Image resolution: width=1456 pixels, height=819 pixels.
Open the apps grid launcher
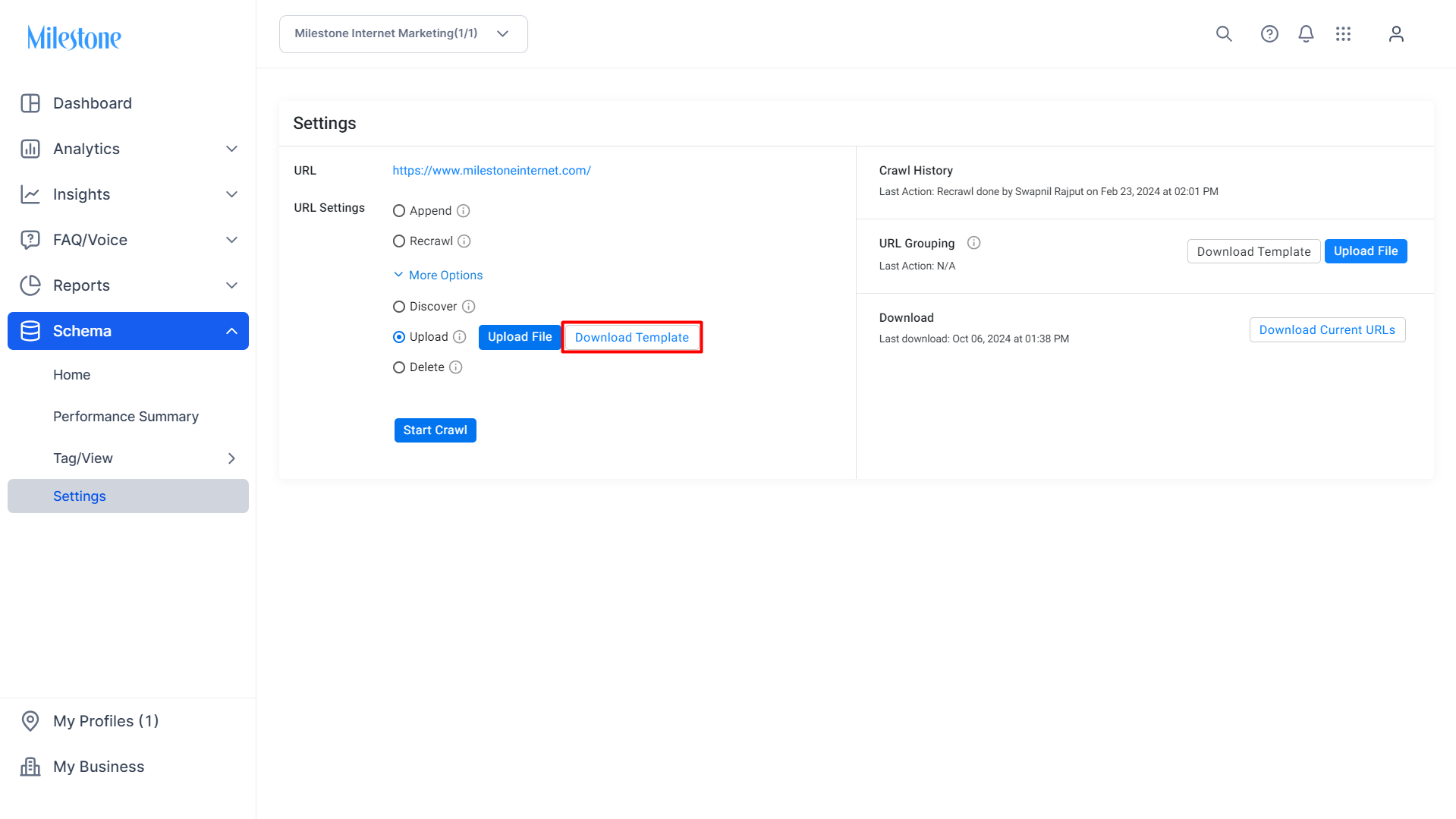[x=1344, y=33]
